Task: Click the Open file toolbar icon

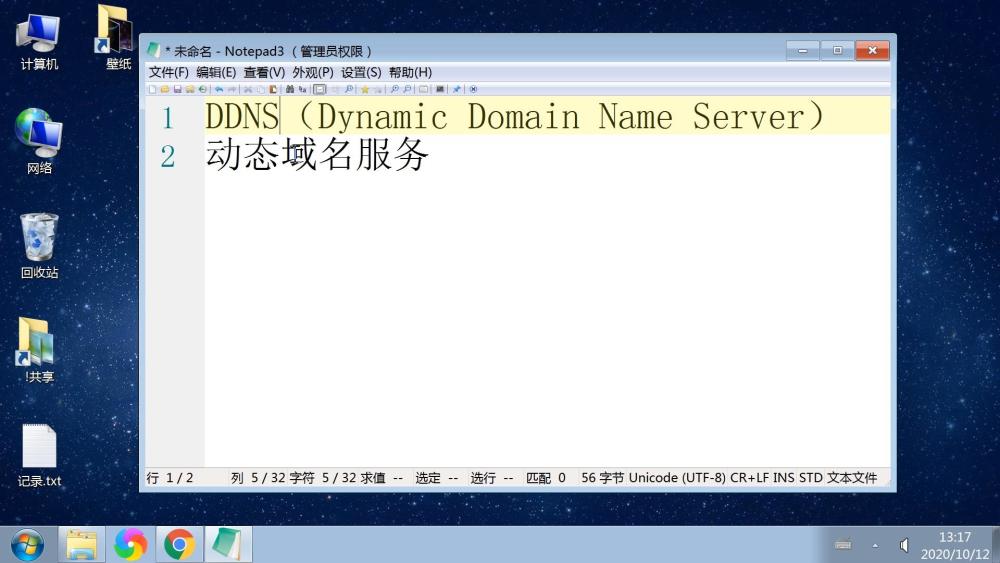Action: point(165,89)
